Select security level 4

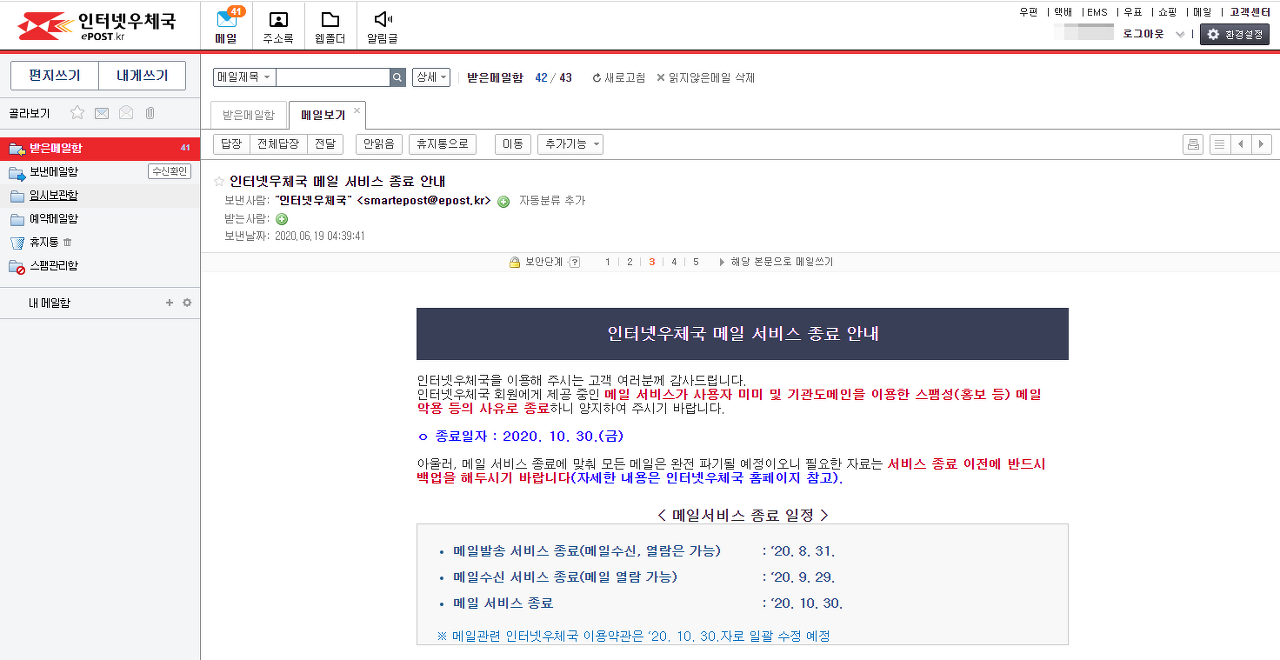pyautogui.click(x=674, y=262)
